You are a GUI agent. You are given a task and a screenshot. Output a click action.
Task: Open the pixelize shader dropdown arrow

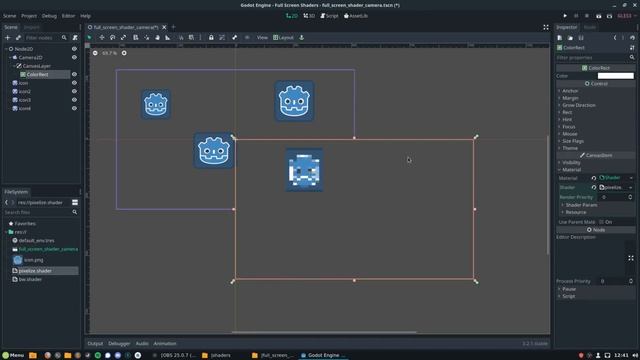631,187
